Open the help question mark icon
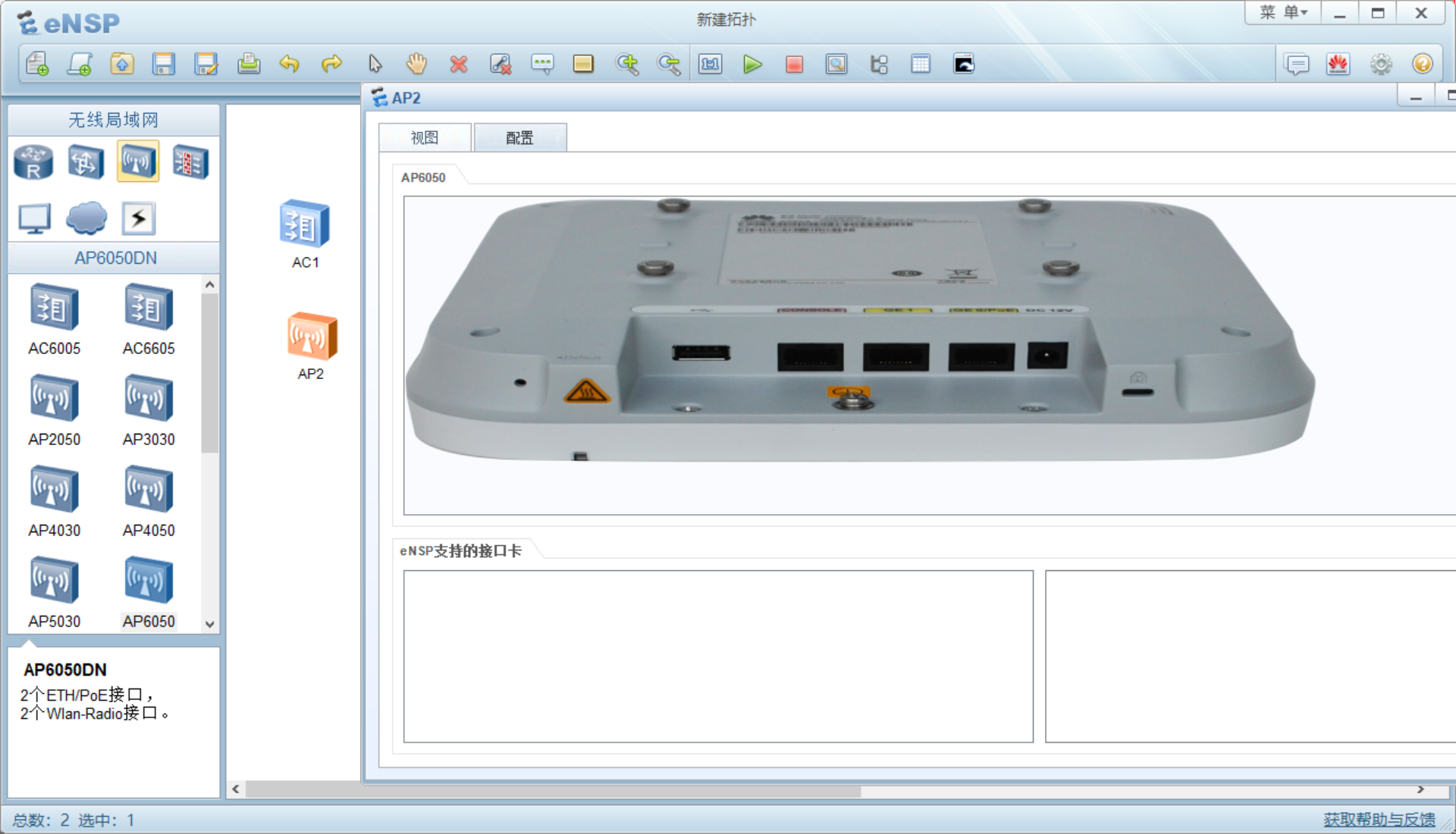 [x=1423, y=64]
